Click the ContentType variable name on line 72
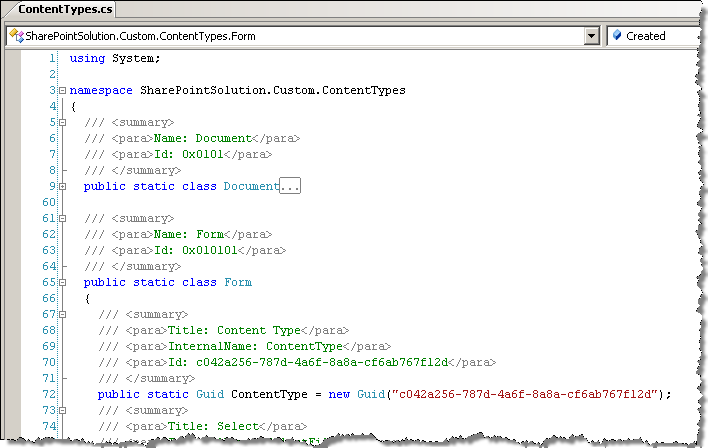This screenshot has width=708, height=448. coord(269,395)
